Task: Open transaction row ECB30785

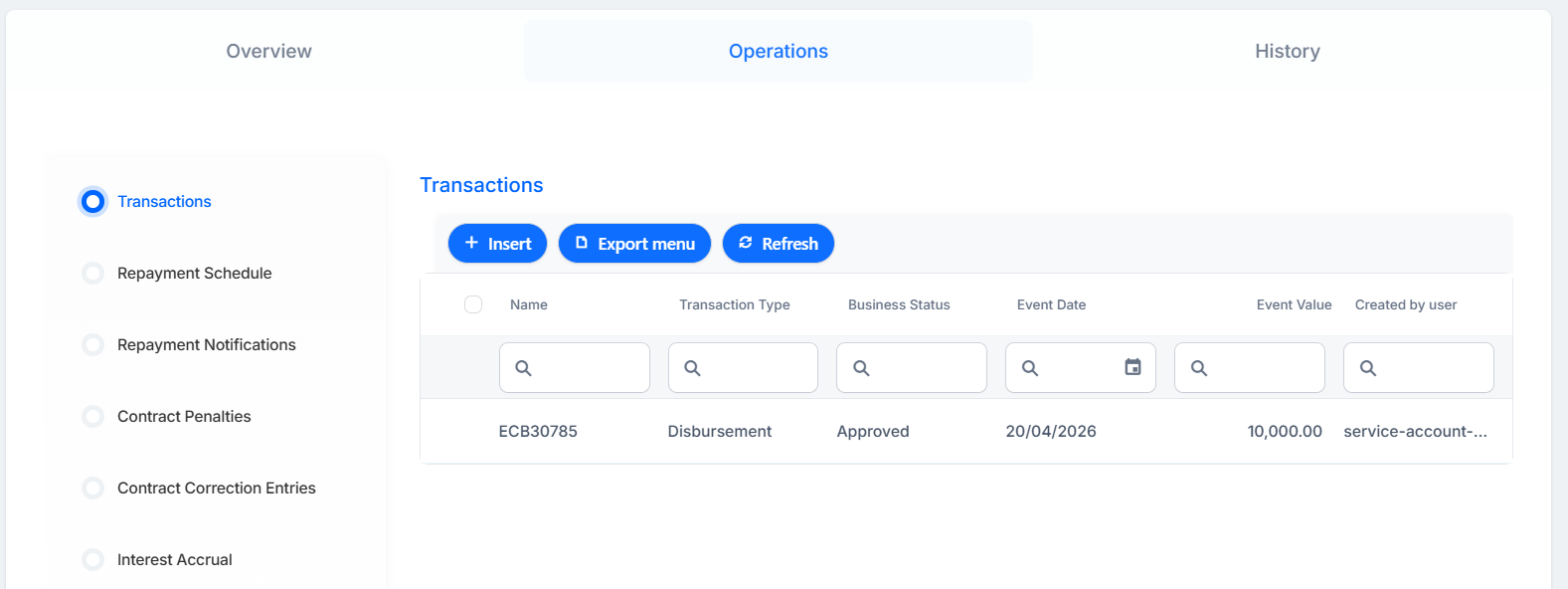Action: click(966, 431)
